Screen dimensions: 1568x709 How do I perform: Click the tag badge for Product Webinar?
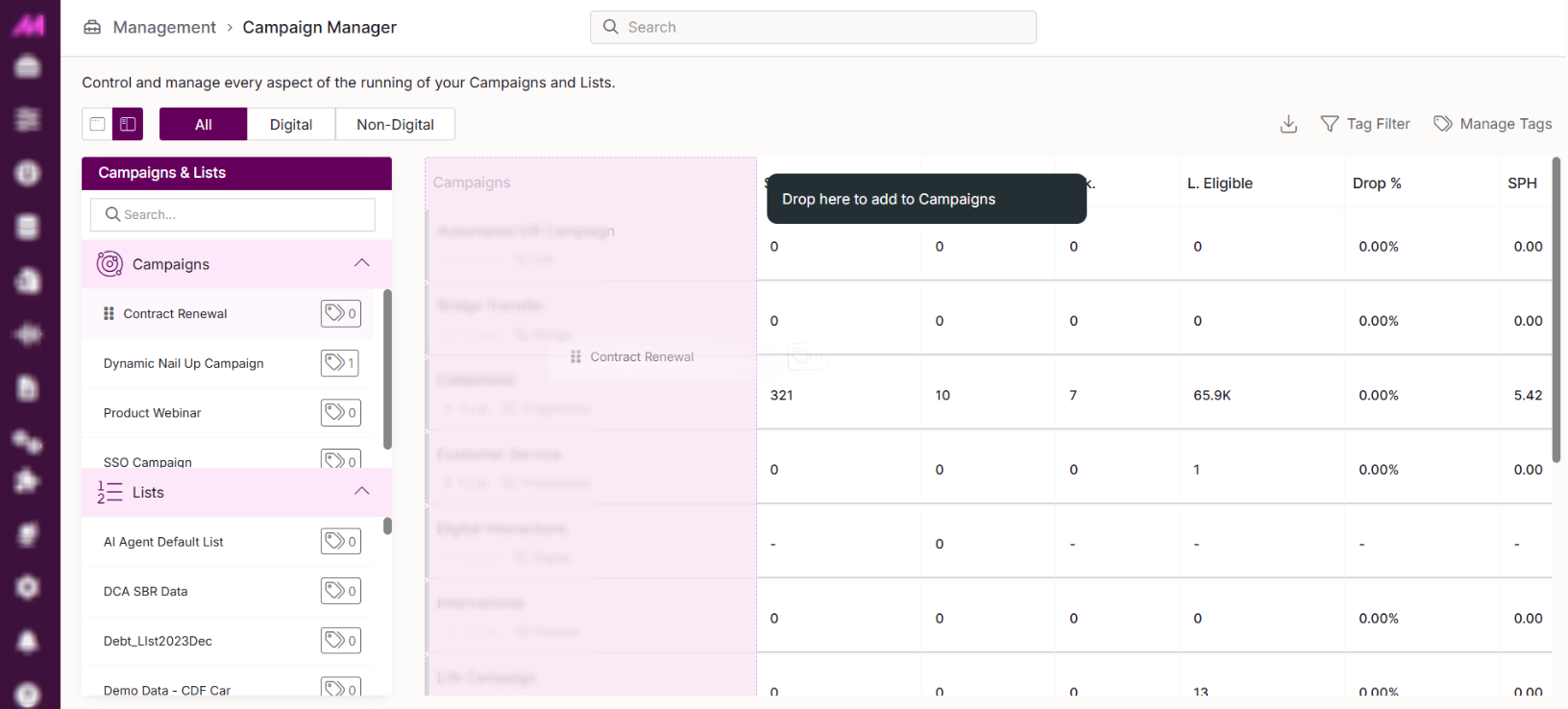coord(340,413)
